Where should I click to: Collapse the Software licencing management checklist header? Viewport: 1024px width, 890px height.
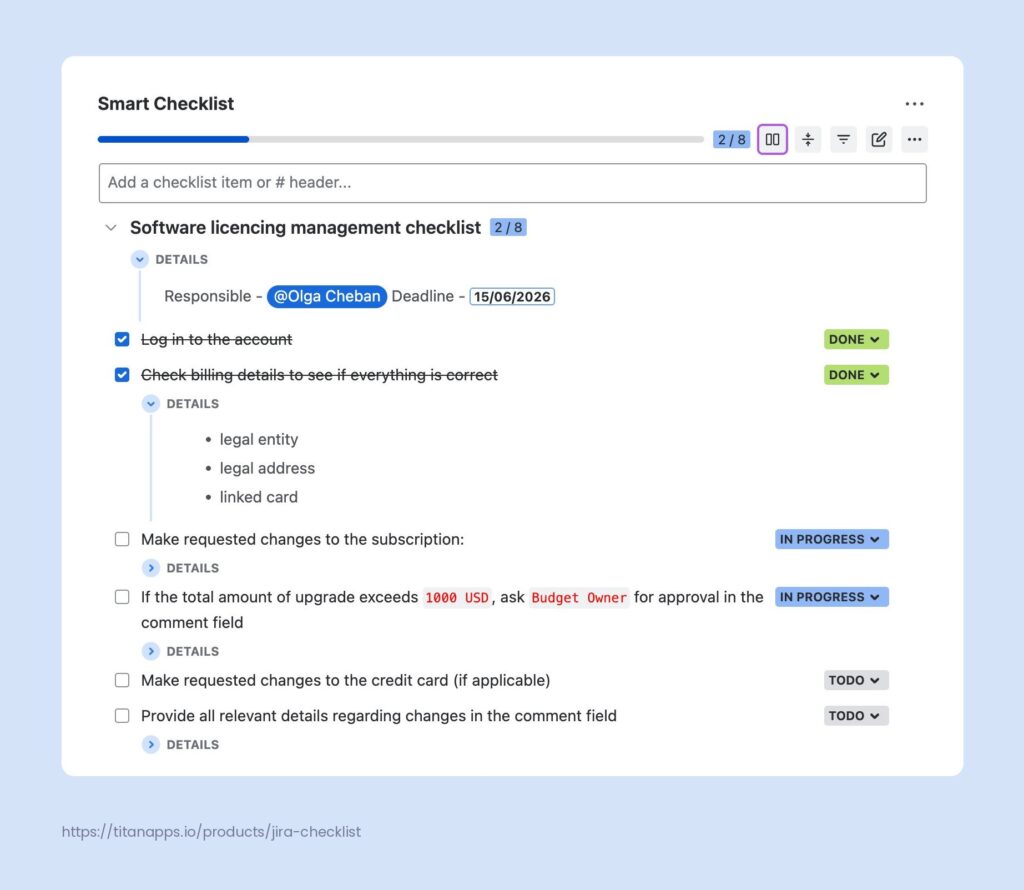(111, 228)
